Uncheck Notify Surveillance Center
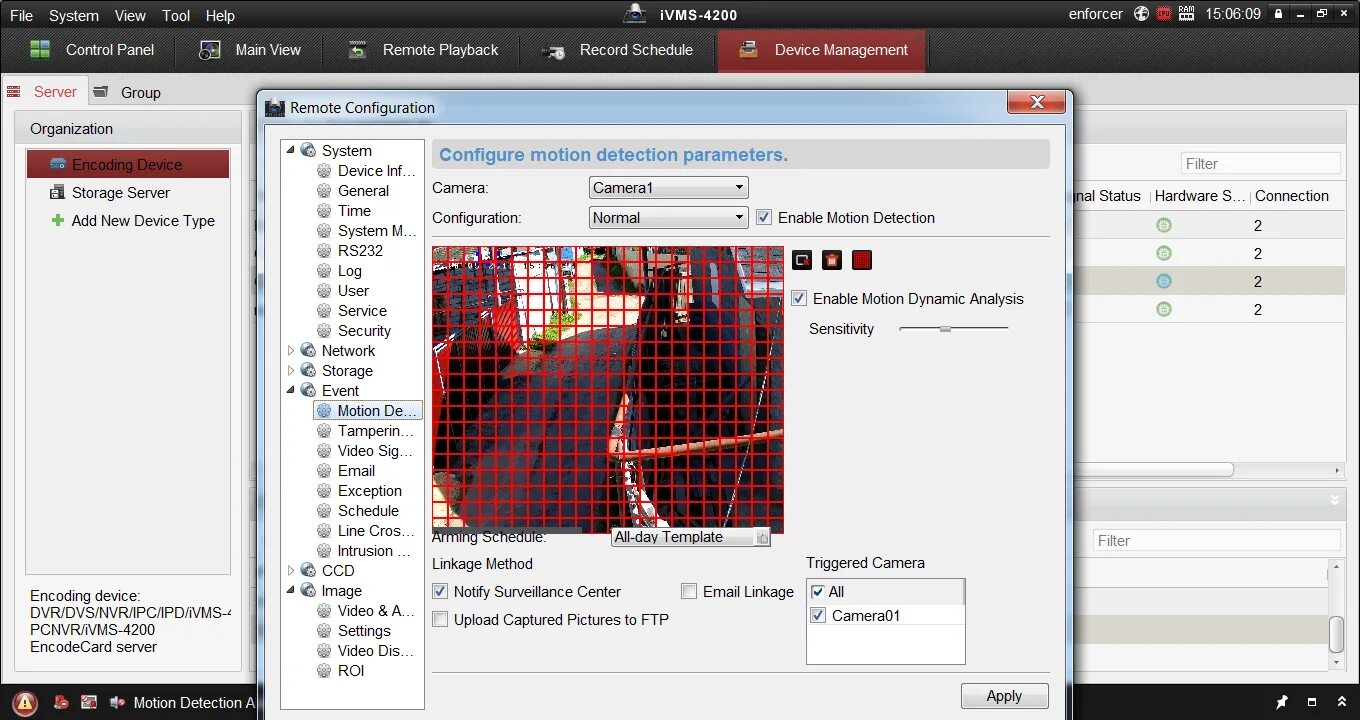This screenshot has height=720, width=1360. 440,591
